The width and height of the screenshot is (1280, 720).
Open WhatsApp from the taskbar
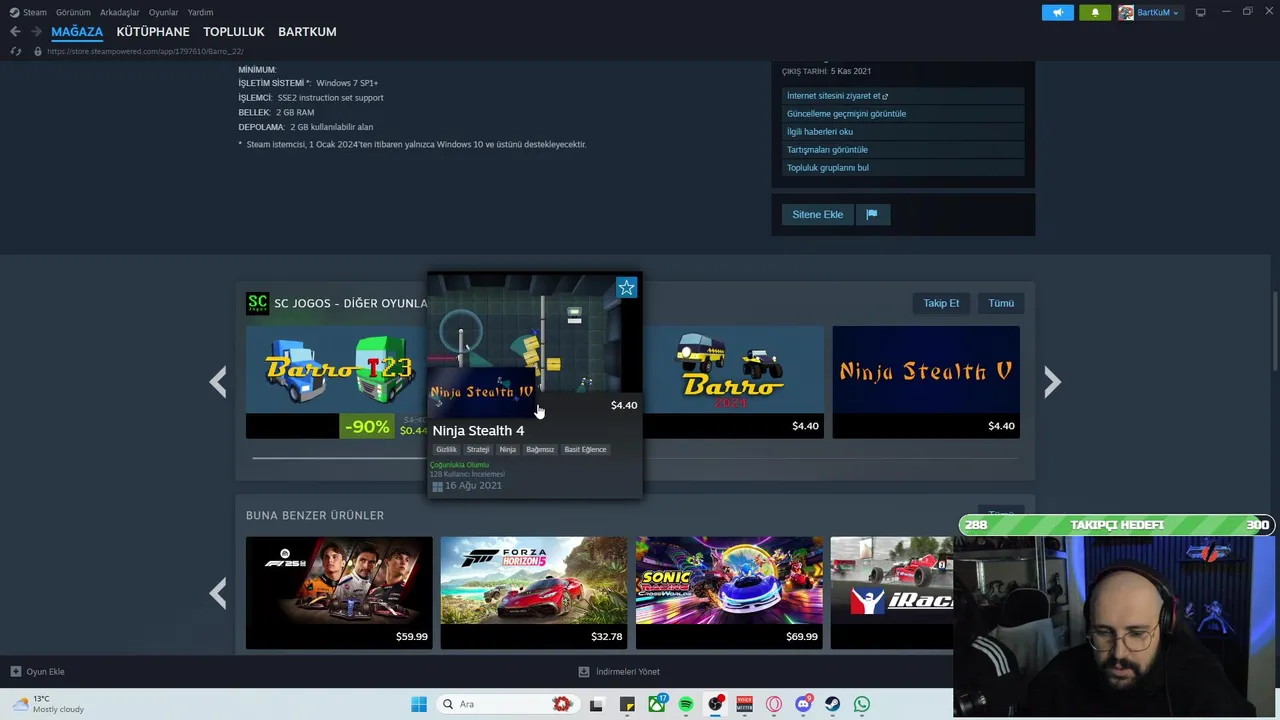862,704
